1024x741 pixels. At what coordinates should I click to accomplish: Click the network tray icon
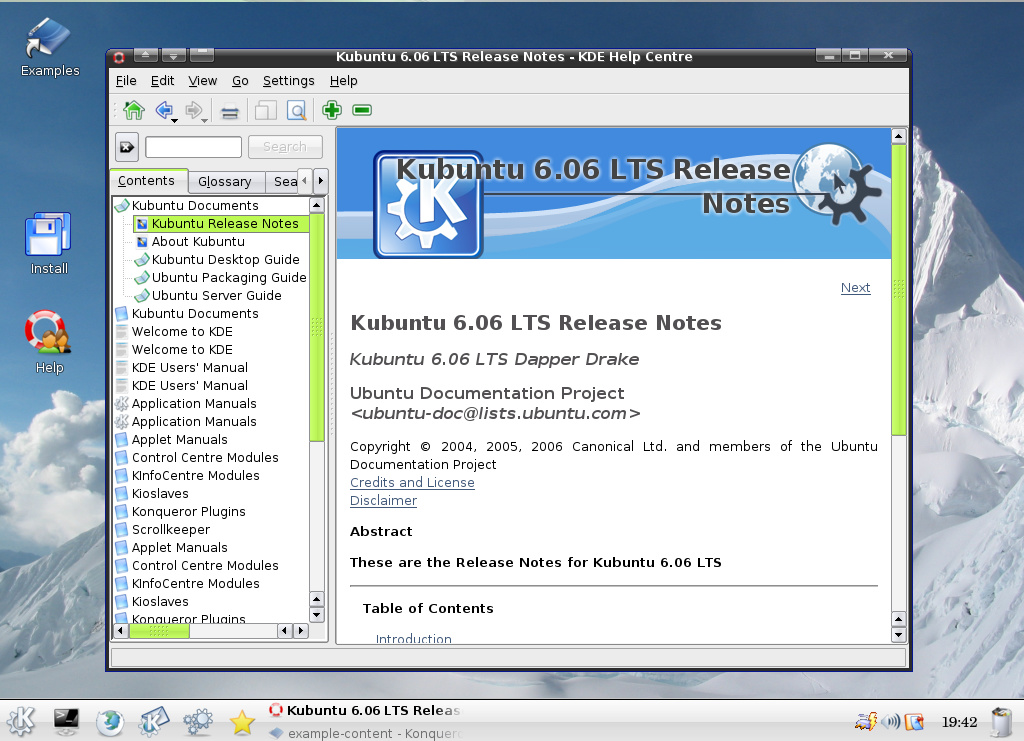[866, 721]
